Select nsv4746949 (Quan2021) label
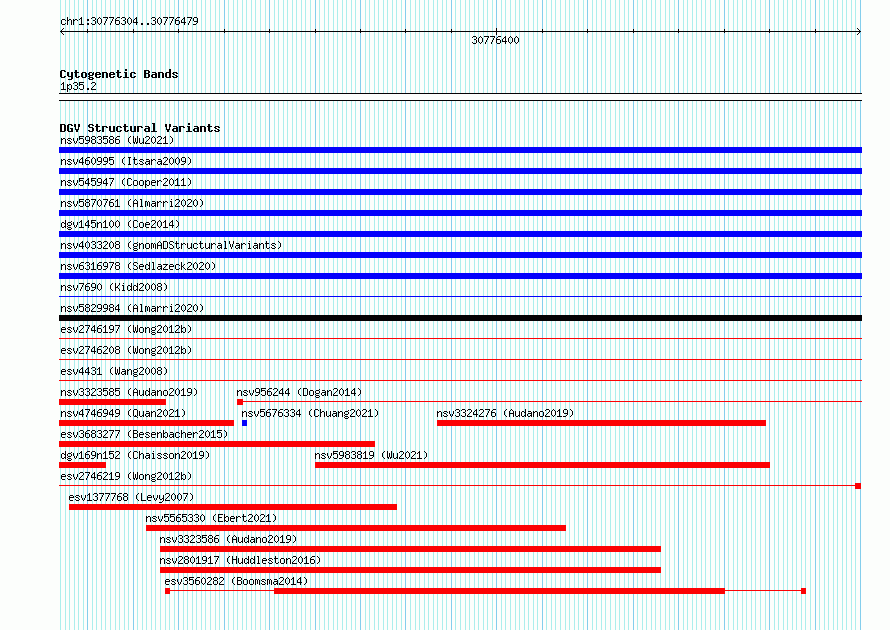Screen dimensions: 890x630 123,413
